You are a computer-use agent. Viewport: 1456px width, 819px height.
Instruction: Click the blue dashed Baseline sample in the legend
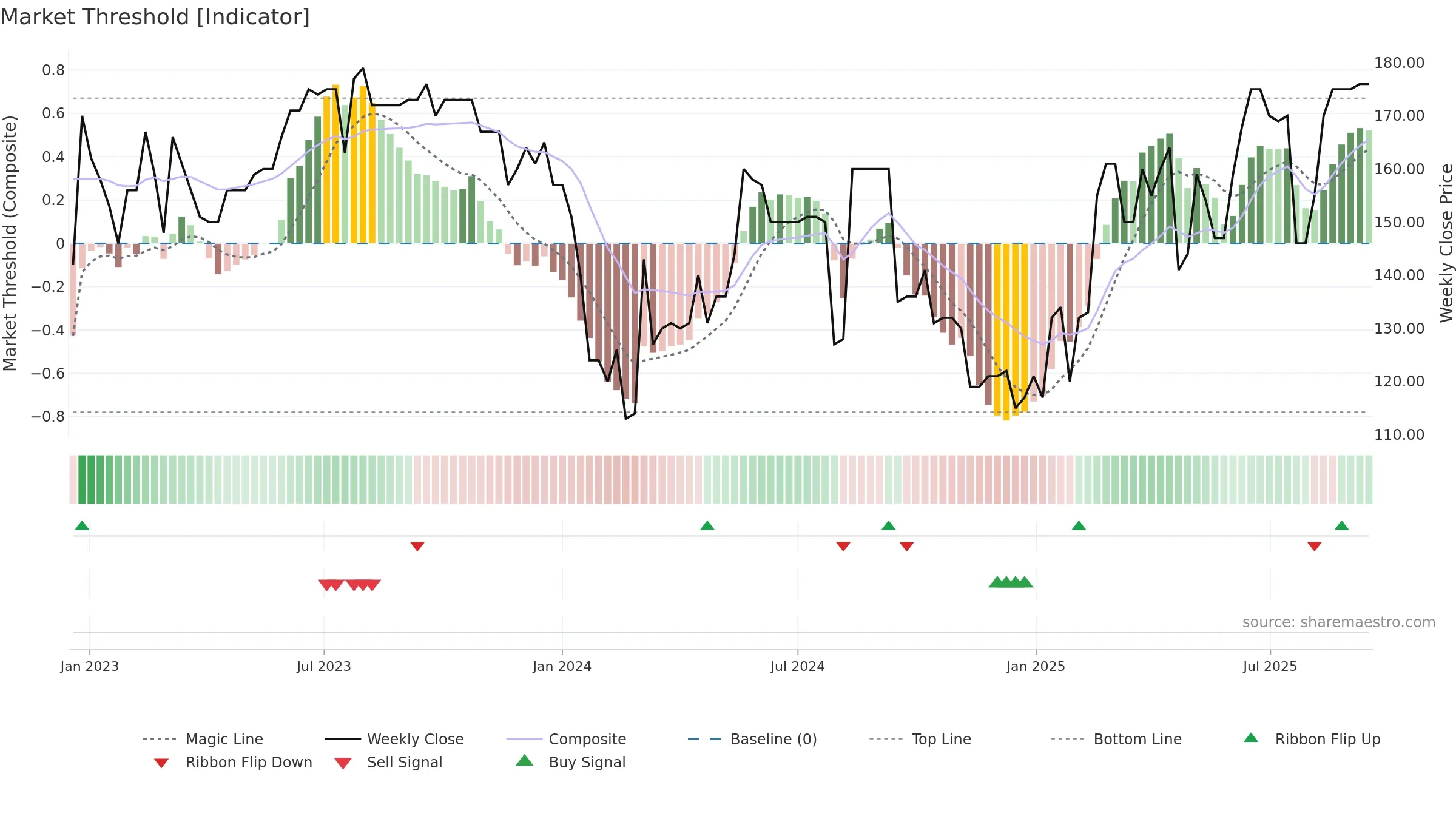click(x=704, y=739)
